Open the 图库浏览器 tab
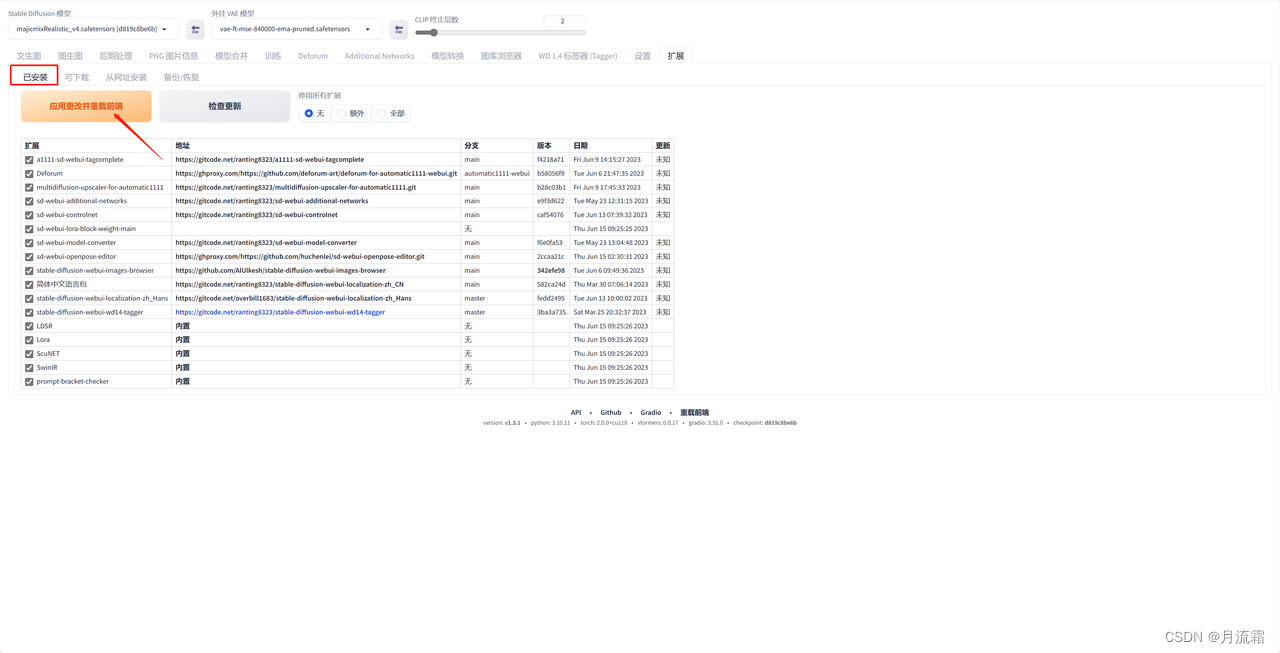The width and height of the screenshot is (1280, 653). coord(501,56)
